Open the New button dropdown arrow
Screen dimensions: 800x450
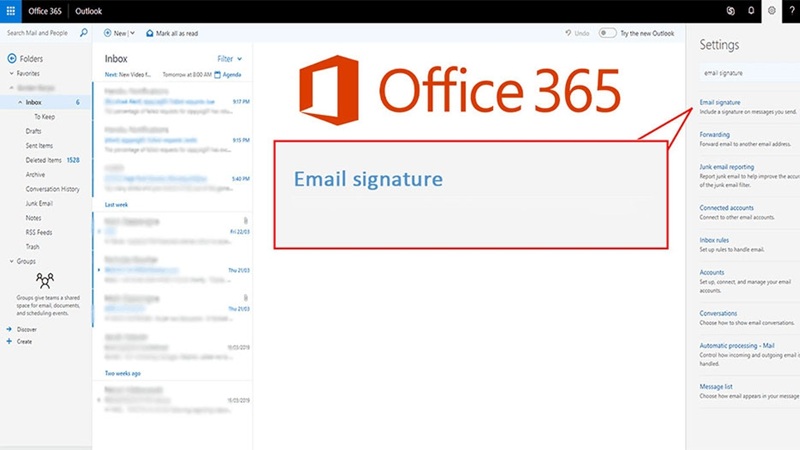click(x=132, y=33)
